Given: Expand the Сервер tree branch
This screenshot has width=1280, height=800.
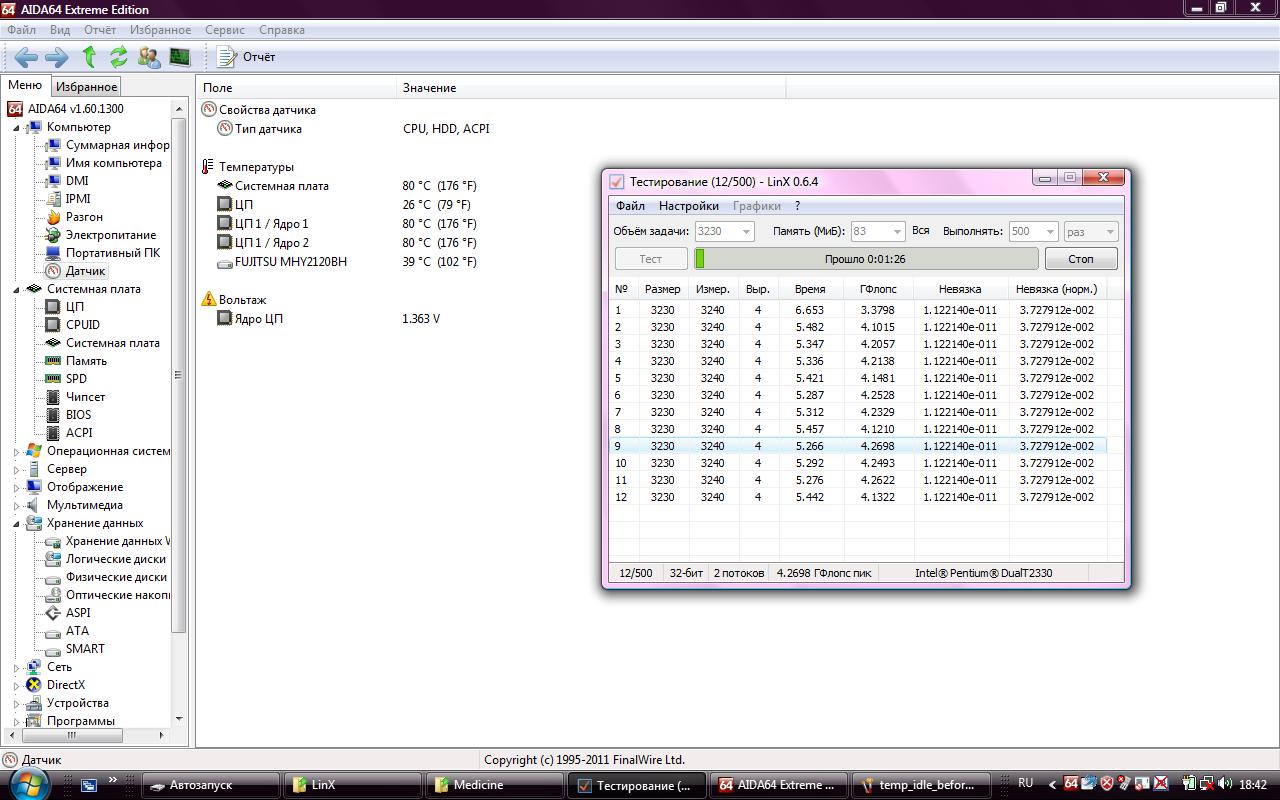Looking at the screenshot, I should pos(16,470).
